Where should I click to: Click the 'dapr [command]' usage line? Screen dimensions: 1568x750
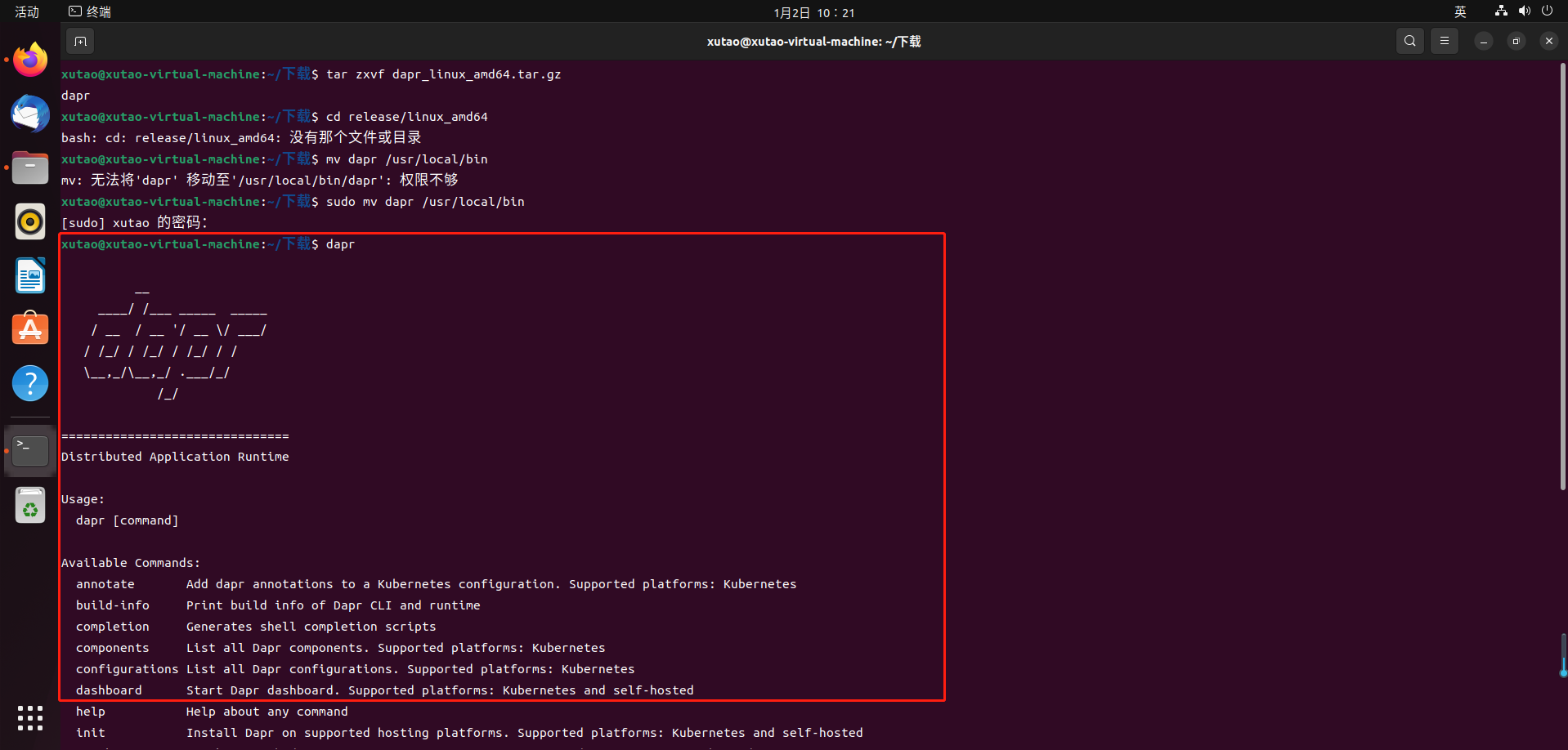coord(127,520)
